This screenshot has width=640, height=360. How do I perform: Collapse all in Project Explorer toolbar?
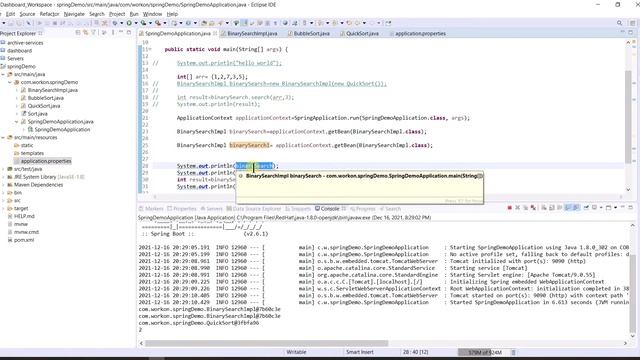point(78,33)
